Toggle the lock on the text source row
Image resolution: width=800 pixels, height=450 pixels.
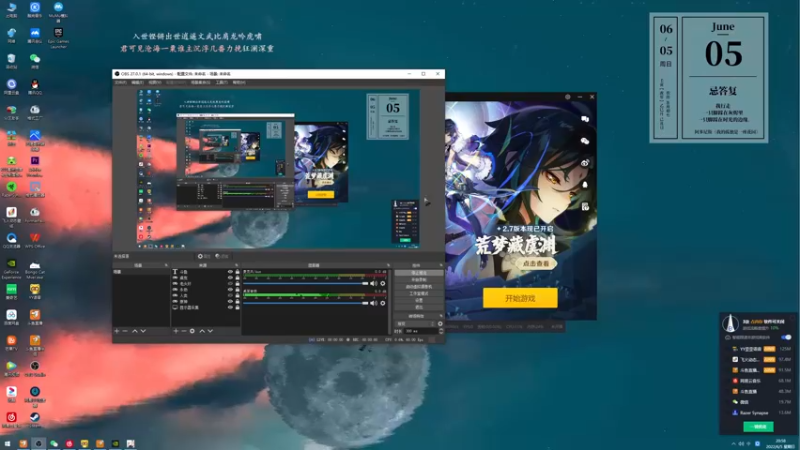pyautogui.click(x=237, y=272)
